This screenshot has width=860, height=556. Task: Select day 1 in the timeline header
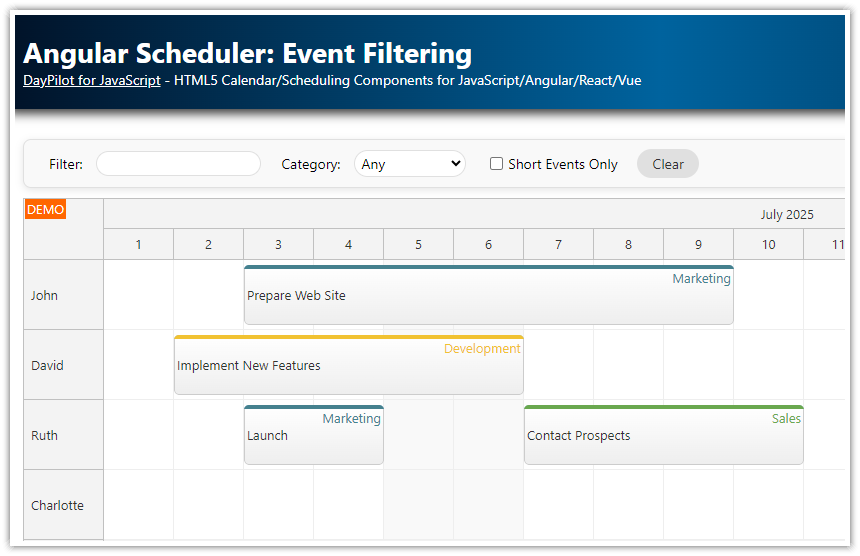pyautogui.click(x=138, y=245)
